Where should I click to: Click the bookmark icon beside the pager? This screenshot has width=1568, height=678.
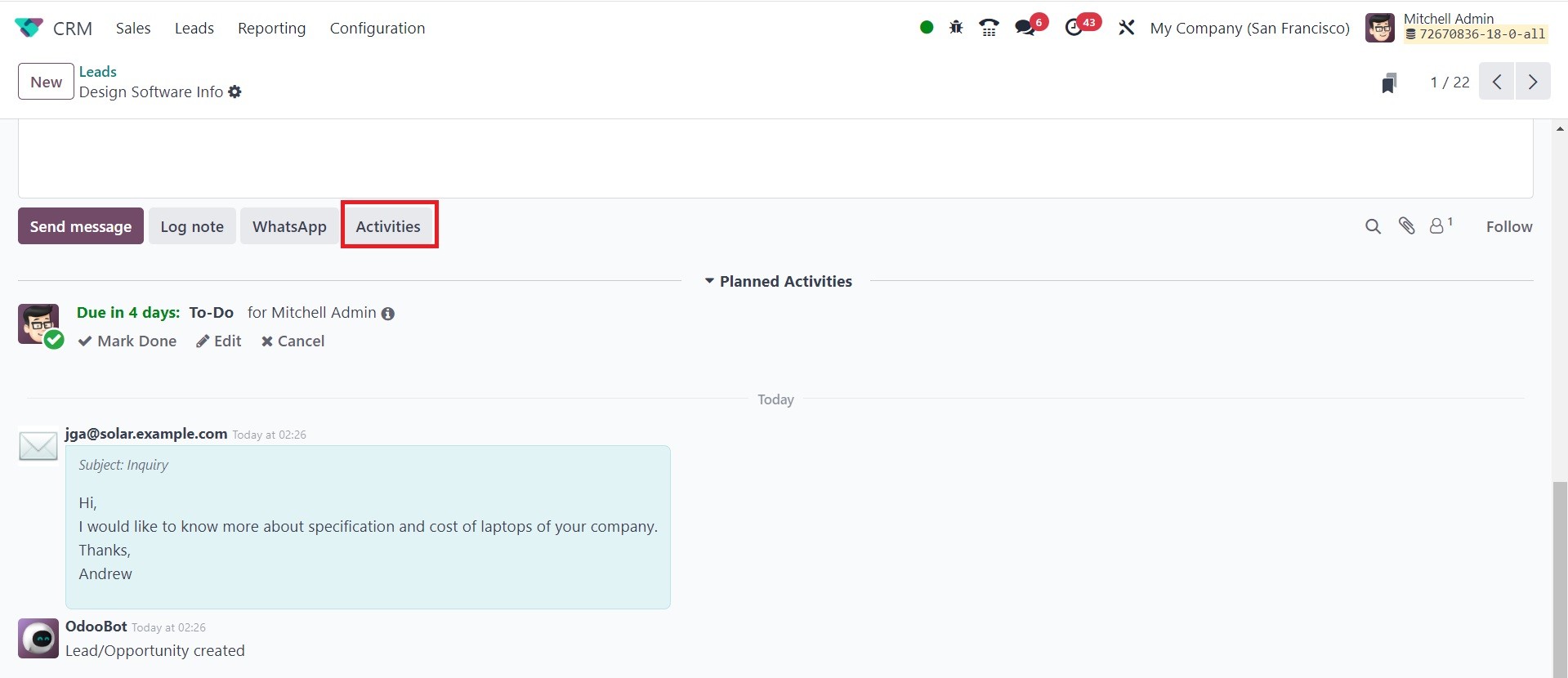[x=1389, y=83]
